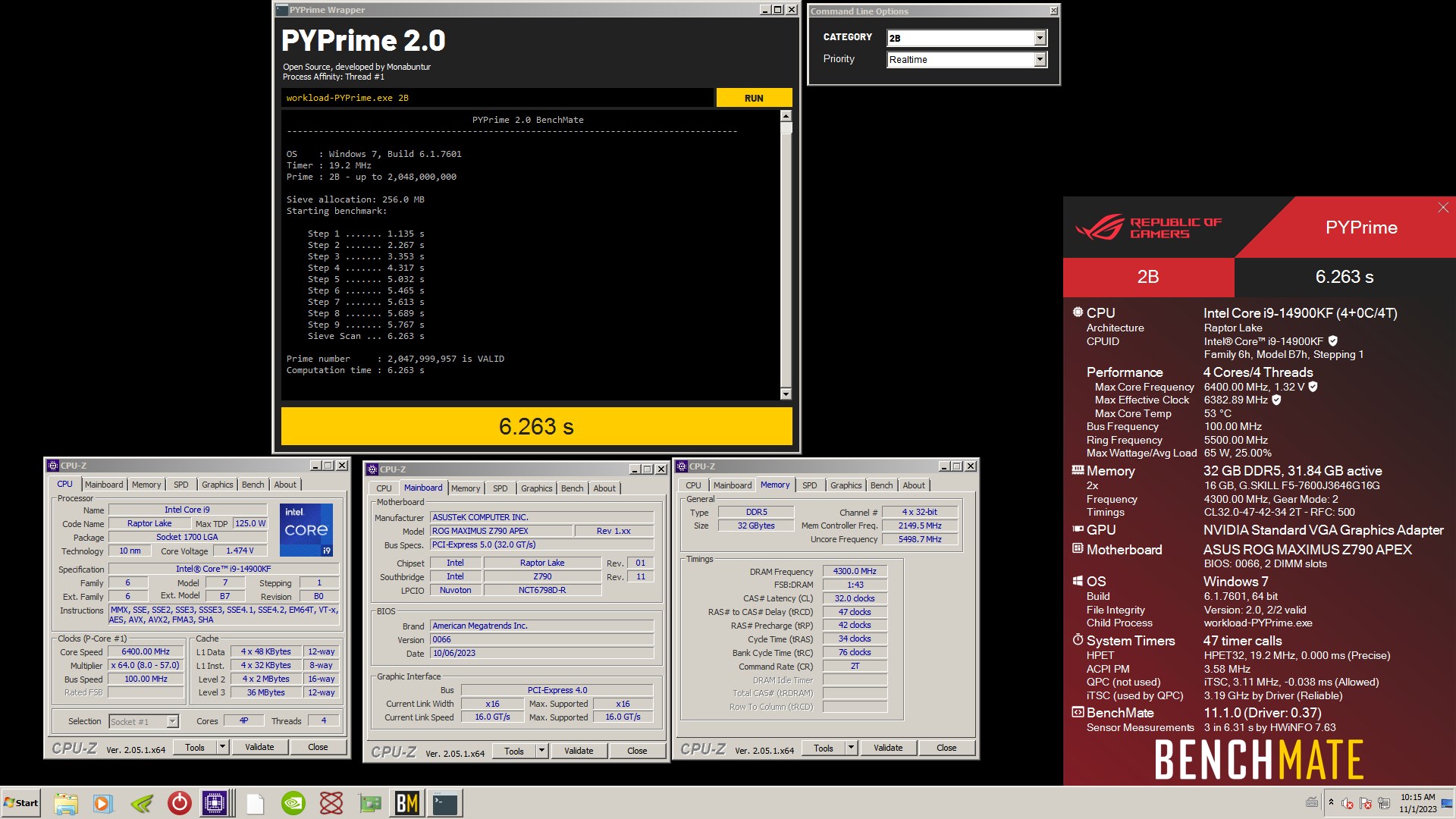
Task: Open the NVIDIA green swoosh taskbar icon
Action: (x=141, y=803)
